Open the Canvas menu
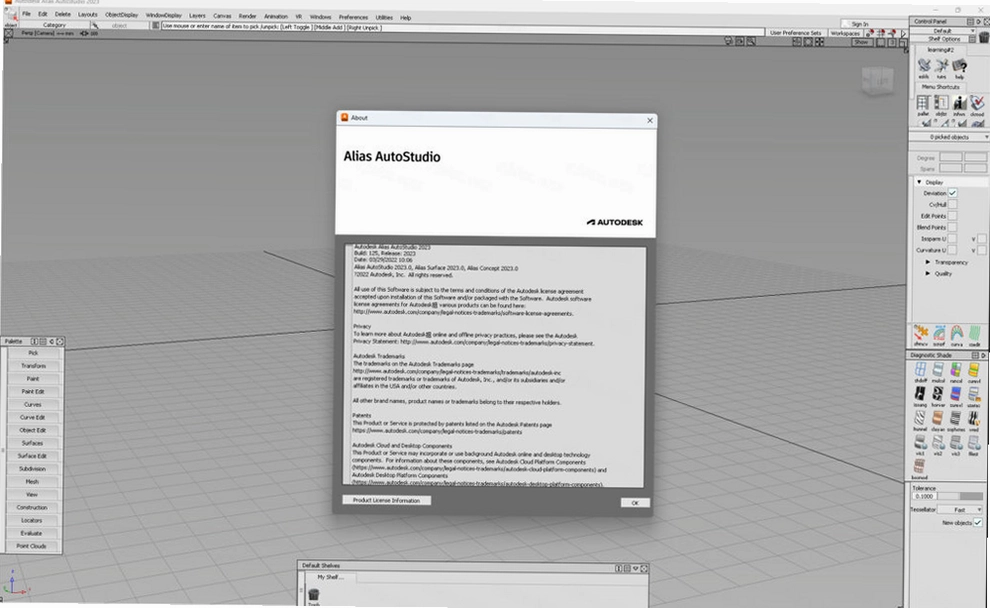The width and height of the screenshot is (990, 608). [222, 16]
